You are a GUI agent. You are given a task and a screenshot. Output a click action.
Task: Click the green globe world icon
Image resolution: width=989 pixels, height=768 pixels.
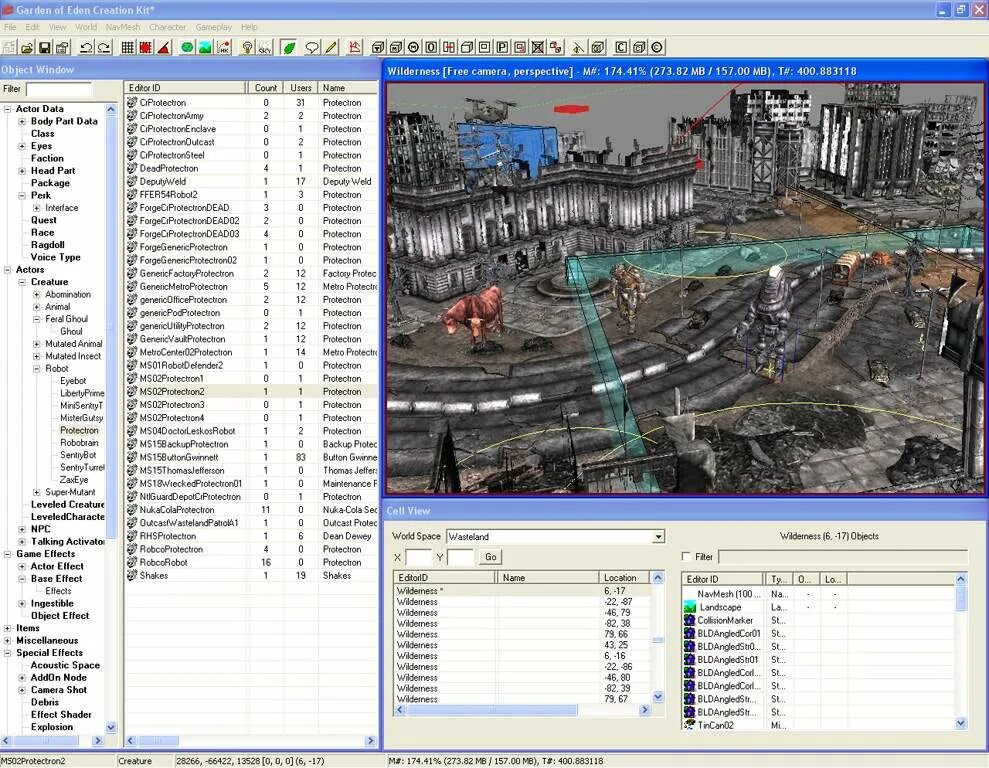187,47
